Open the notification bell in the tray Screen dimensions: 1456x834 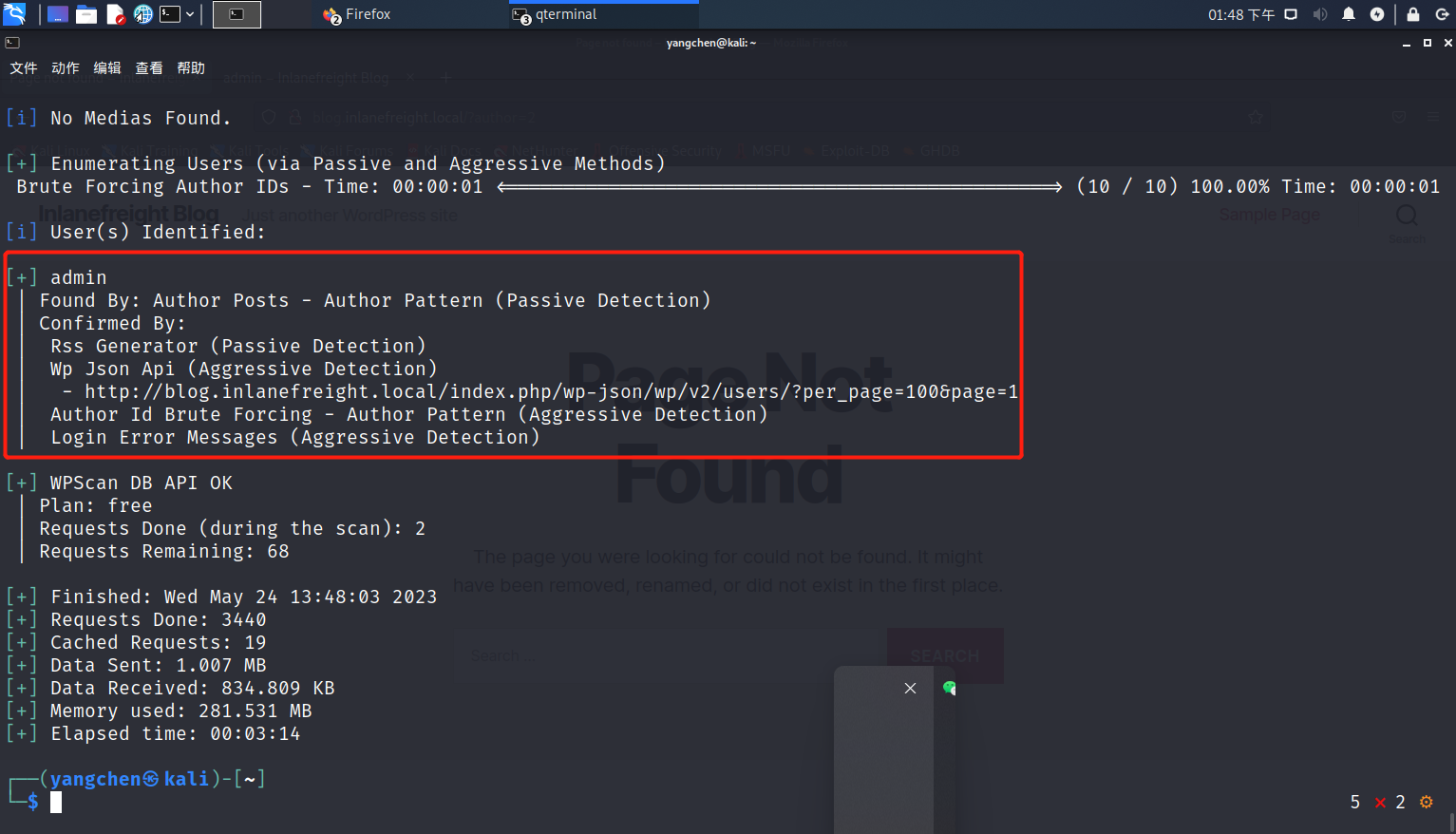[1349, 13]
